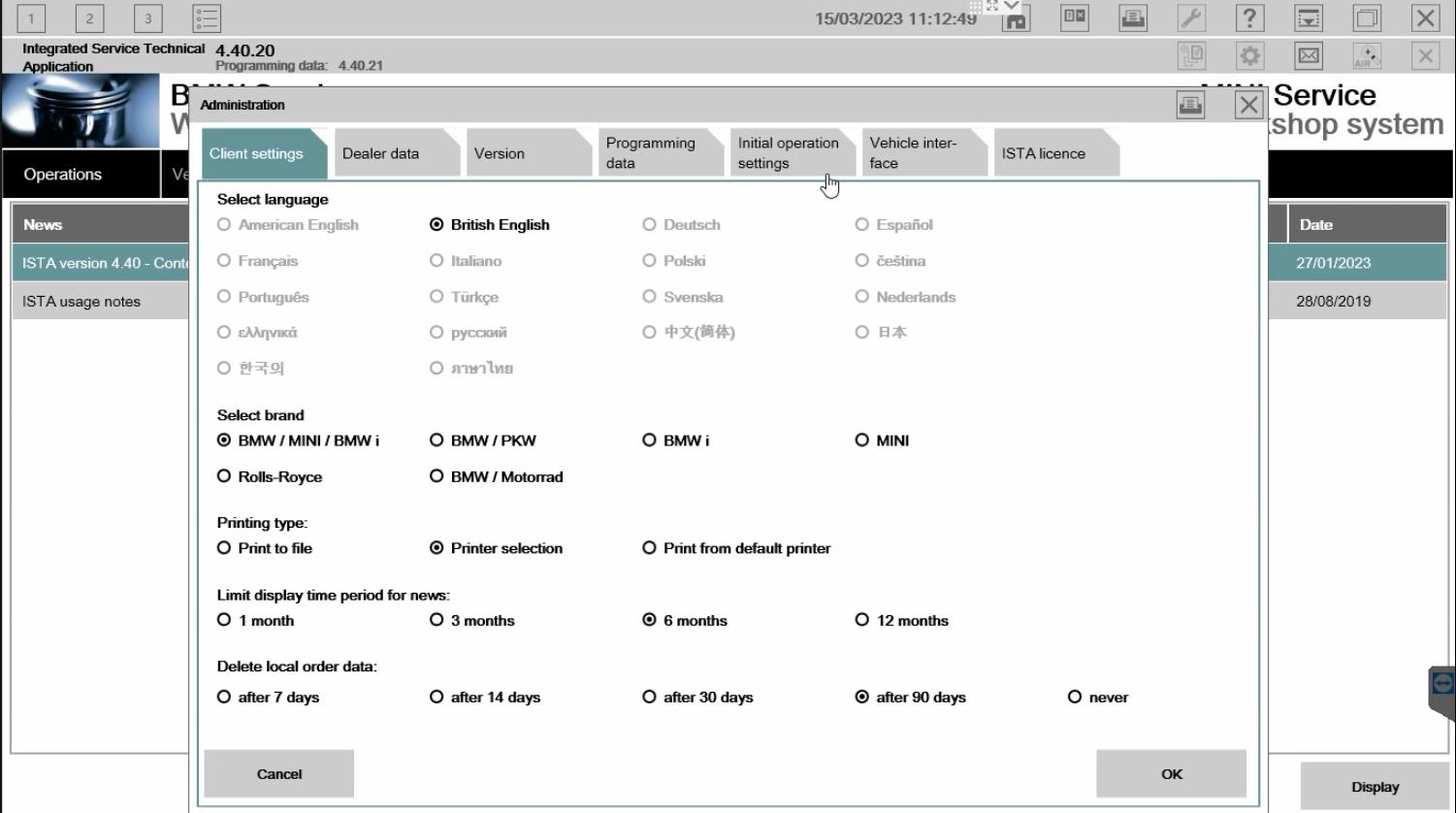Click the Cancel button
Image resolution: width=1456 pixels, height=813 pixels.
pos(279,774)
